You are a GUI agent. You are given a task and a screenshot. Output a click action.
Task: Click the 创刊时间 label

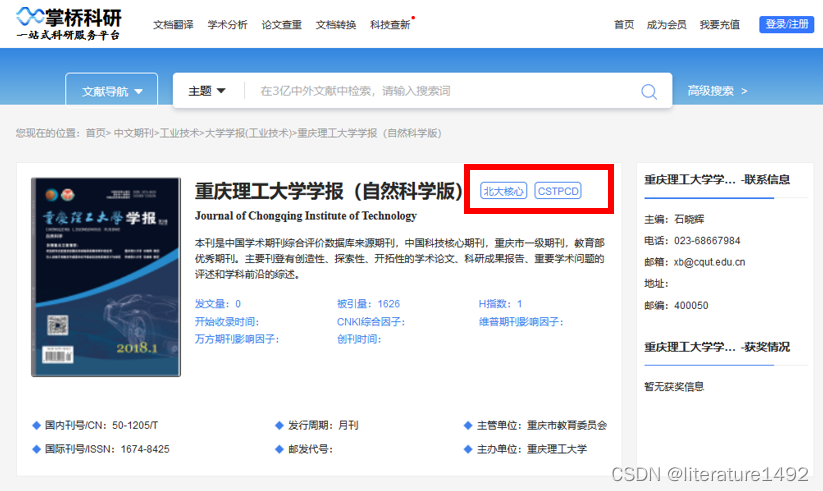358,339
